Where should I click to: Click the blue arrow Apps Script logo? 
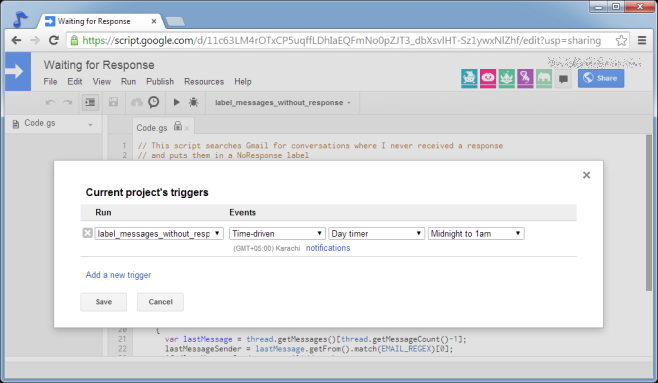pos(18,71)
